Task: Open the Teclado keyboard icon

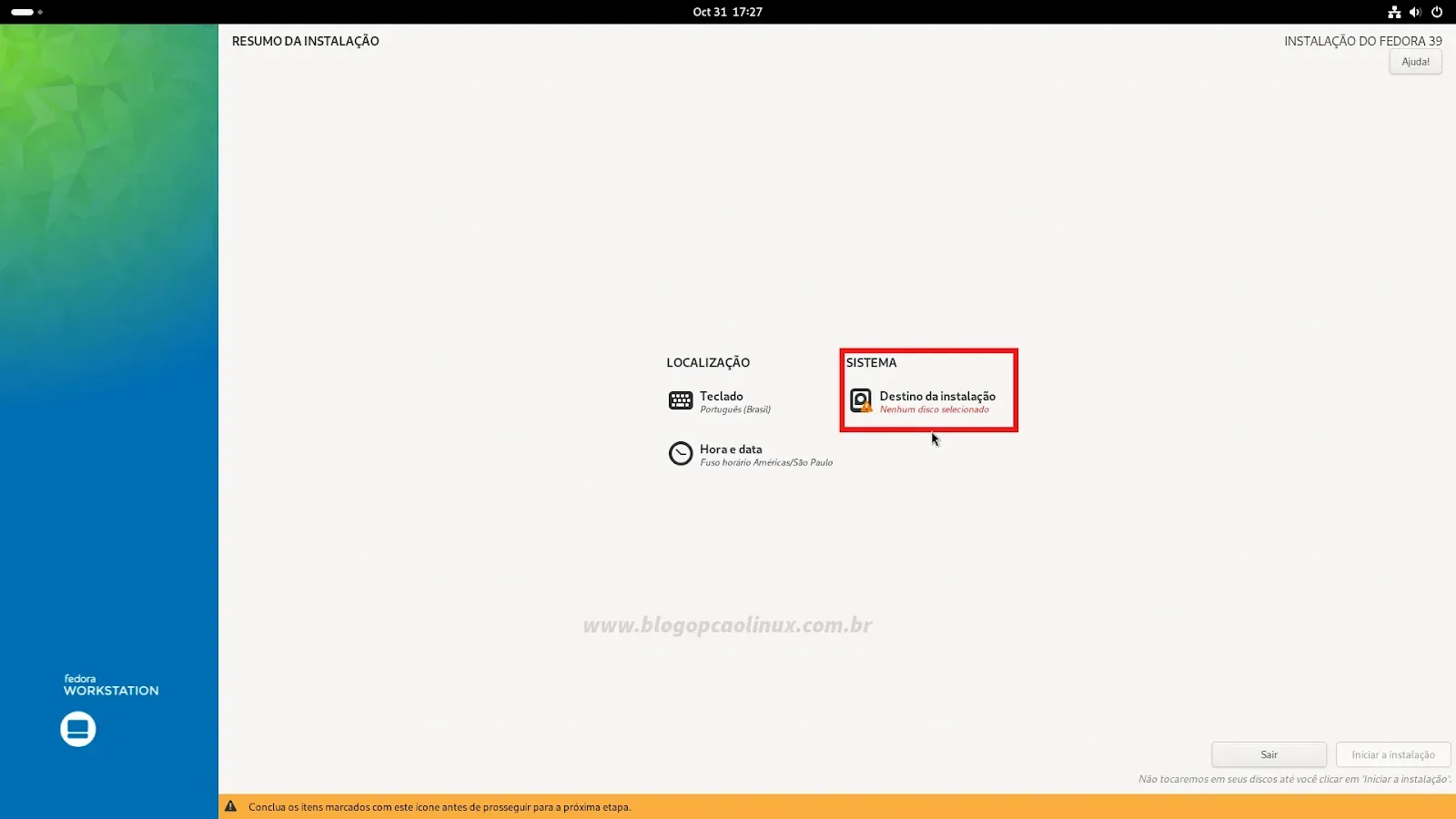Action: (681, 400)
